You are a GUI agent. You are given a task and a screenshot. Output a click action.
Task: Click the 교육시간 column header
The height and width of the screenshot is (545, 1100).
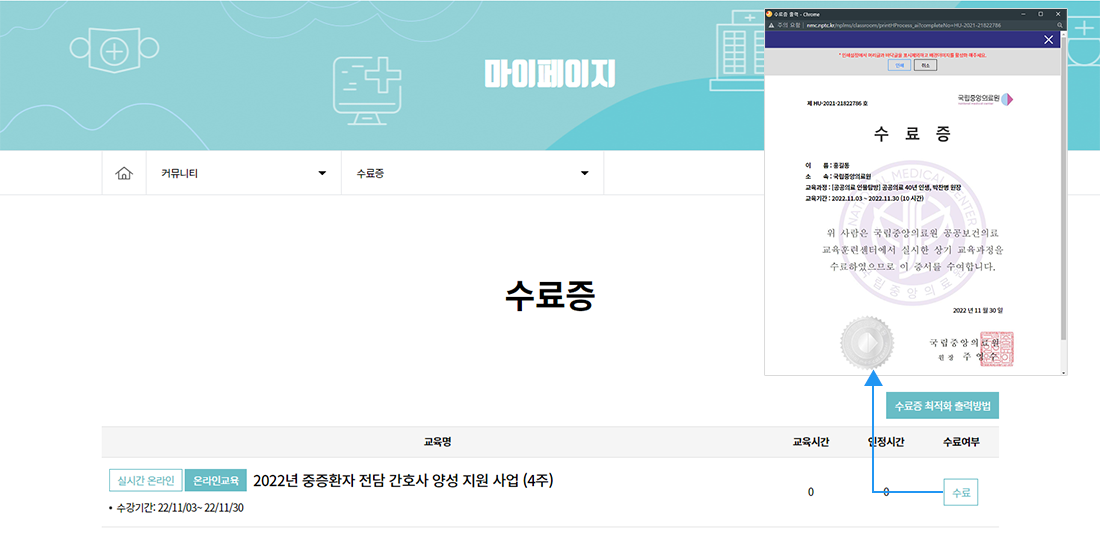(811, 442)
